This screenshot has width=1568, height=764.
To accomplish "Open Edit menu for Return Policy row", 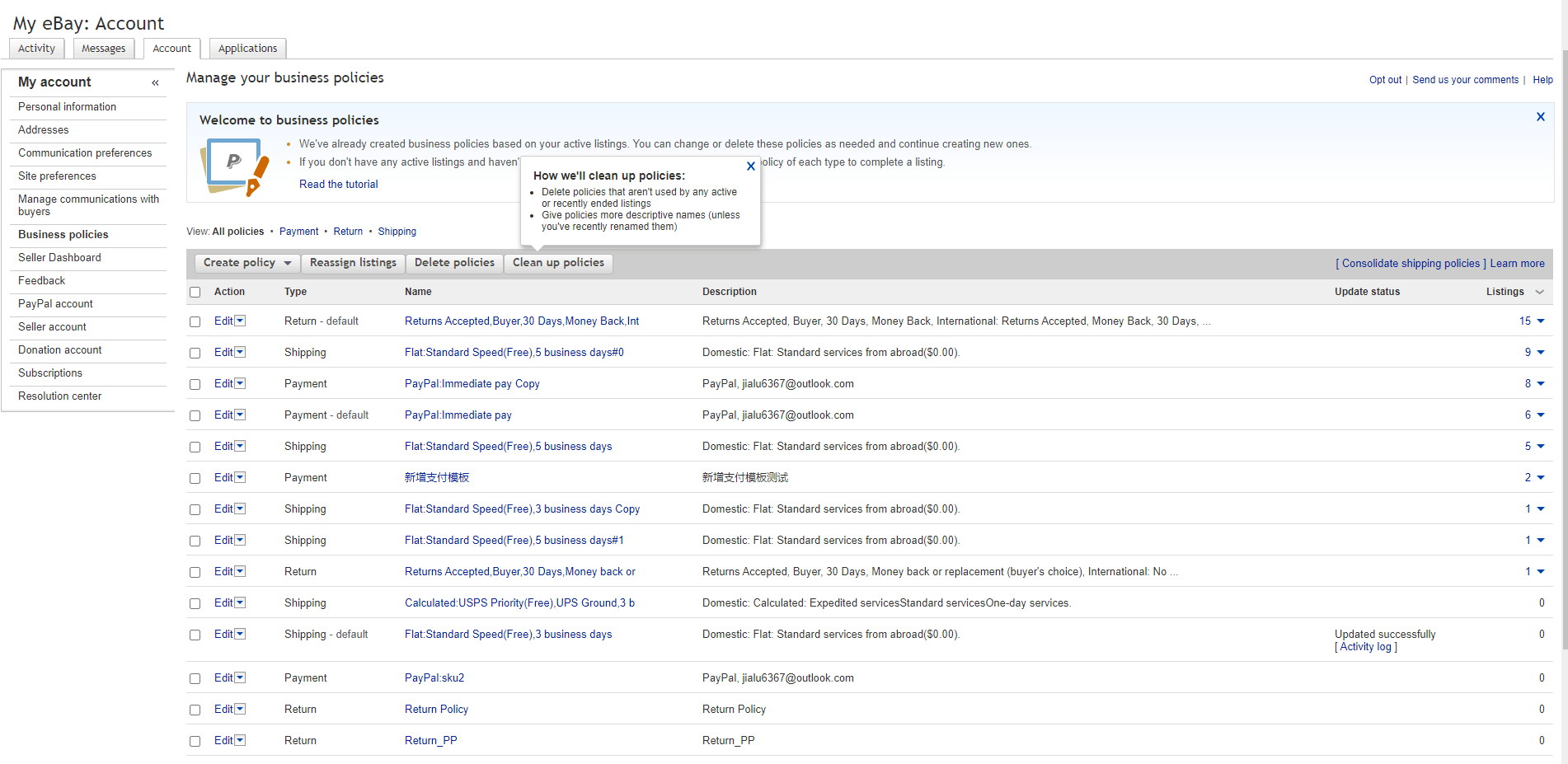I will coord(240,709).
